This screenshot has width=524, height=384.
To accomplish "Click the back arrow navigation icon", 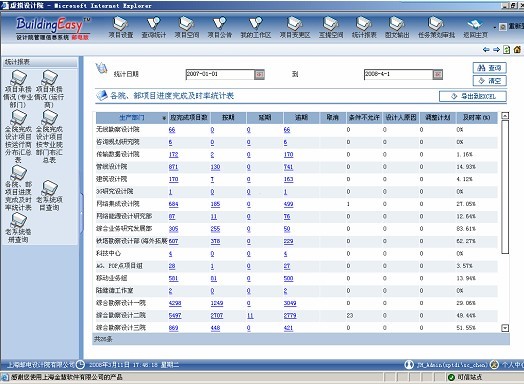I will pos(486,50).
